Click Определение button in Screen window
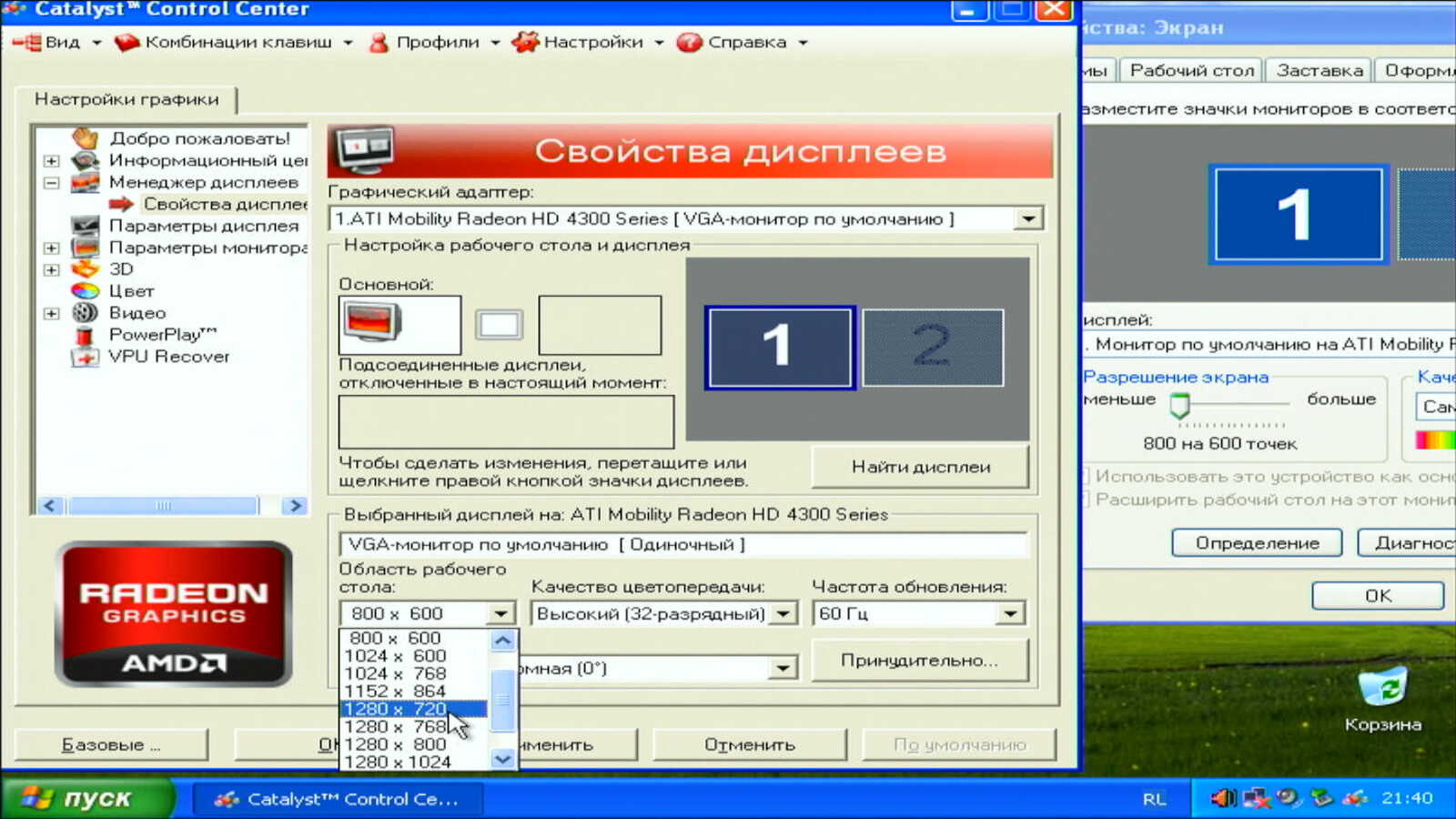 tap(1257, 543)
